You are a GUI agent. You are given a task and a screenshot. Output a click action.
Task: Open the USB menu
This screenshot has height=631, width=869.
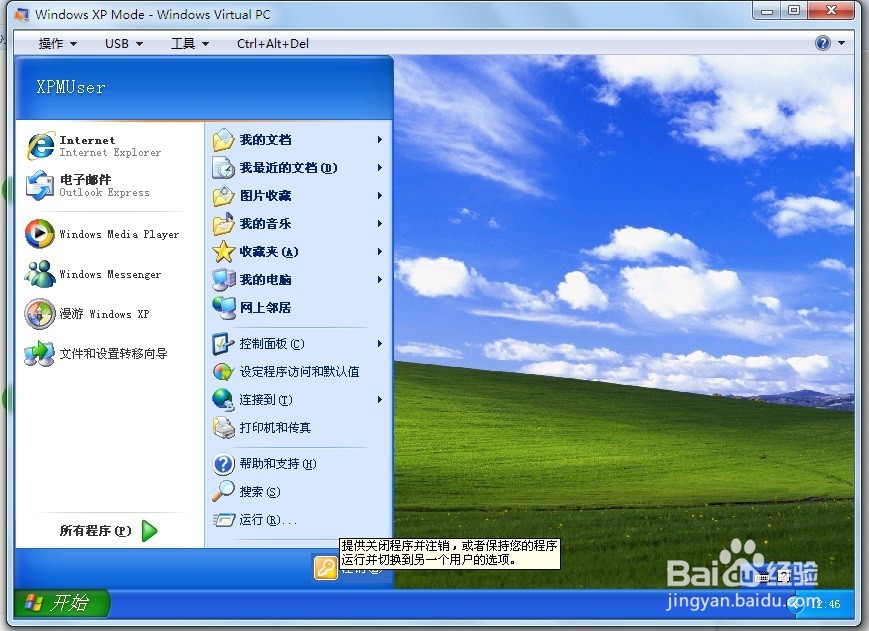124,43
